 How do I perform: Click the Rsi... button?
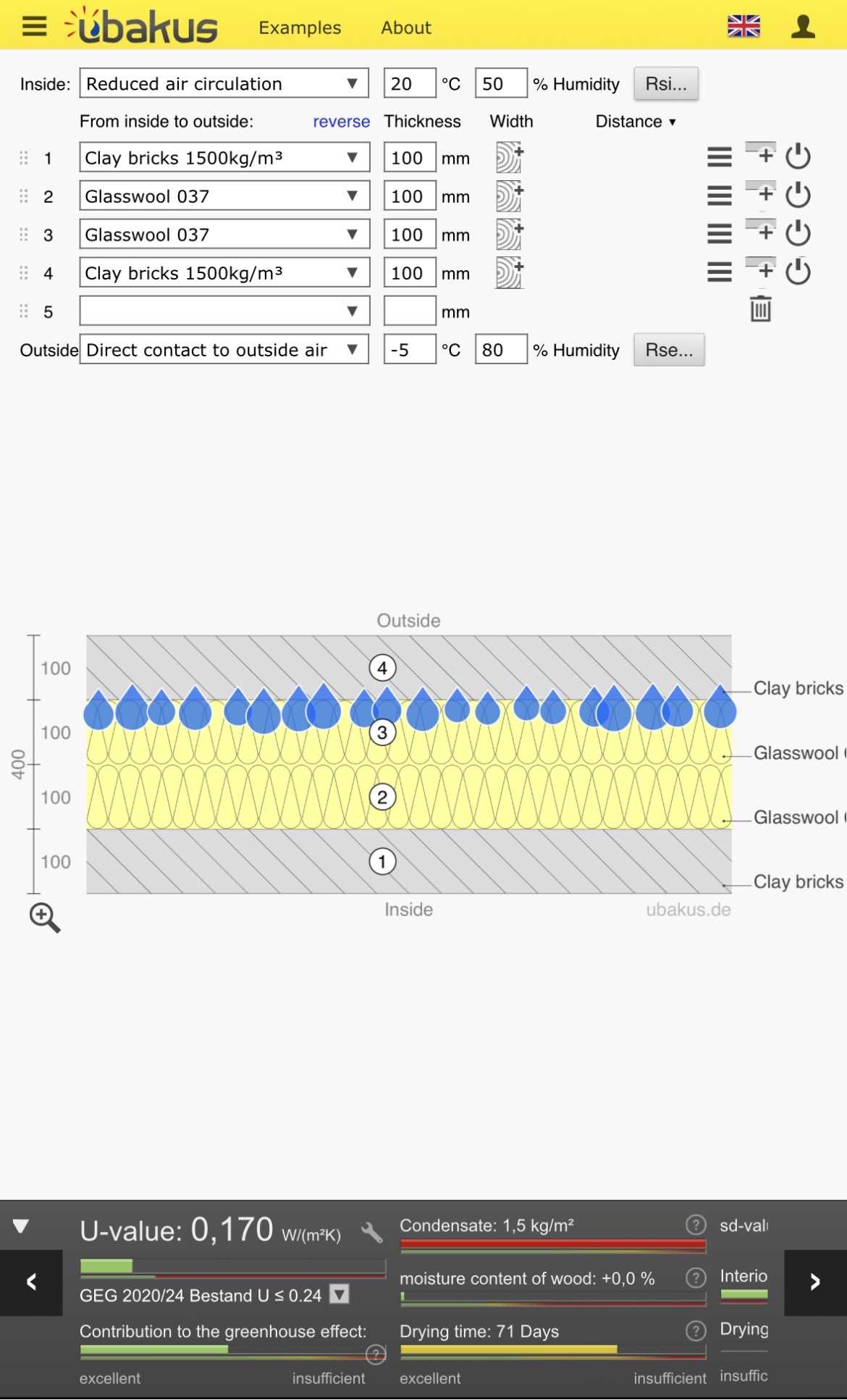point(665,84)
